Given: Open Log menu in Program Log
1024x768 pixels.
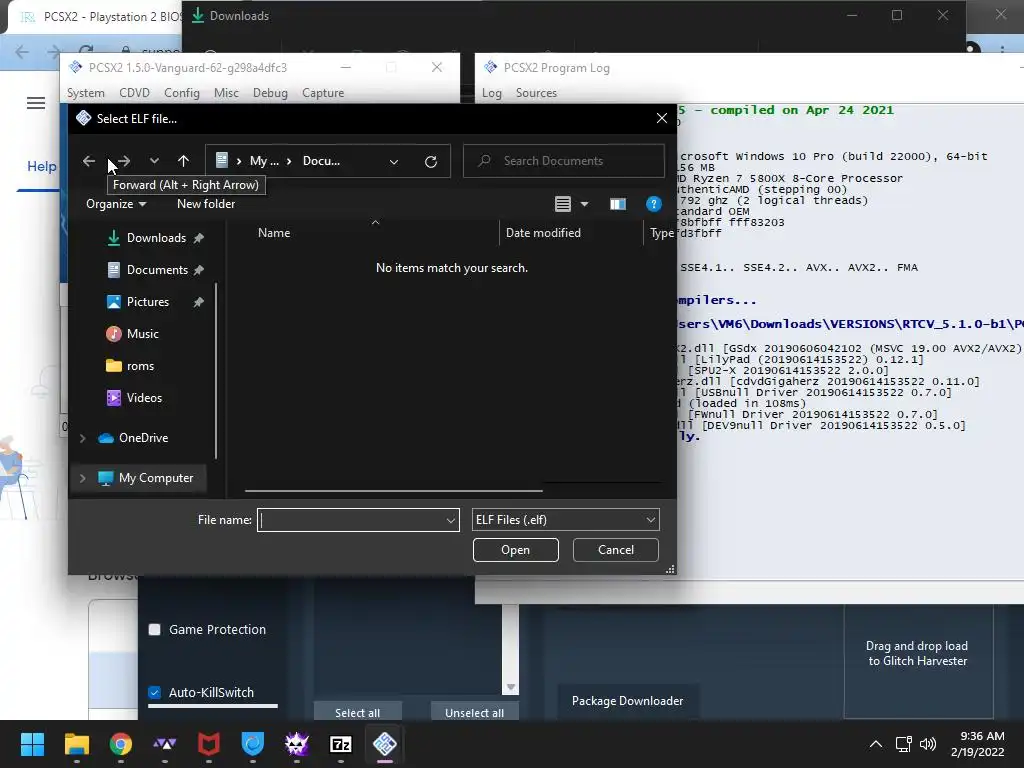Looking at the screenshot, I should 492,93.
